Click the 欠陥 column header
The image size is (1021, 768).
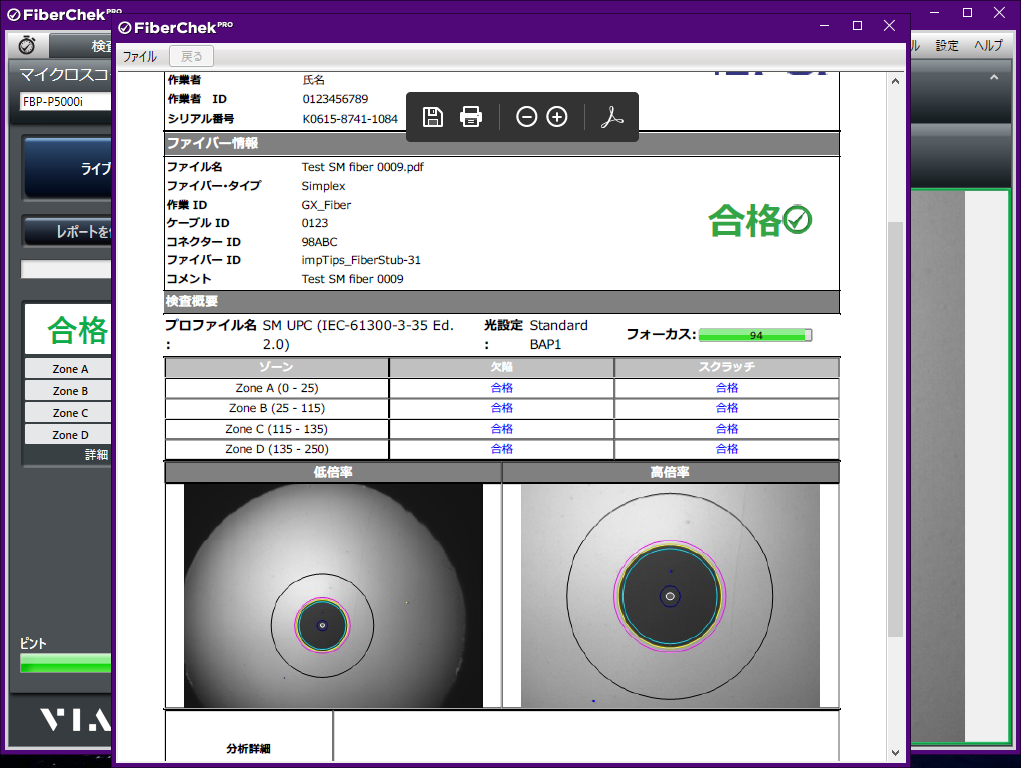(501, 367)
